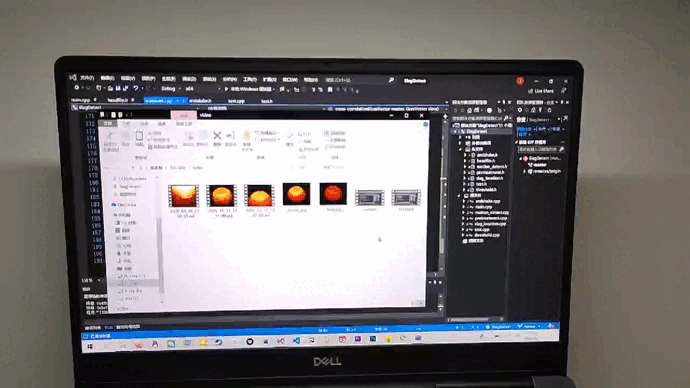Screen dimensions: 690x388
Task: Click the Windows Start button
Action: 90,347
